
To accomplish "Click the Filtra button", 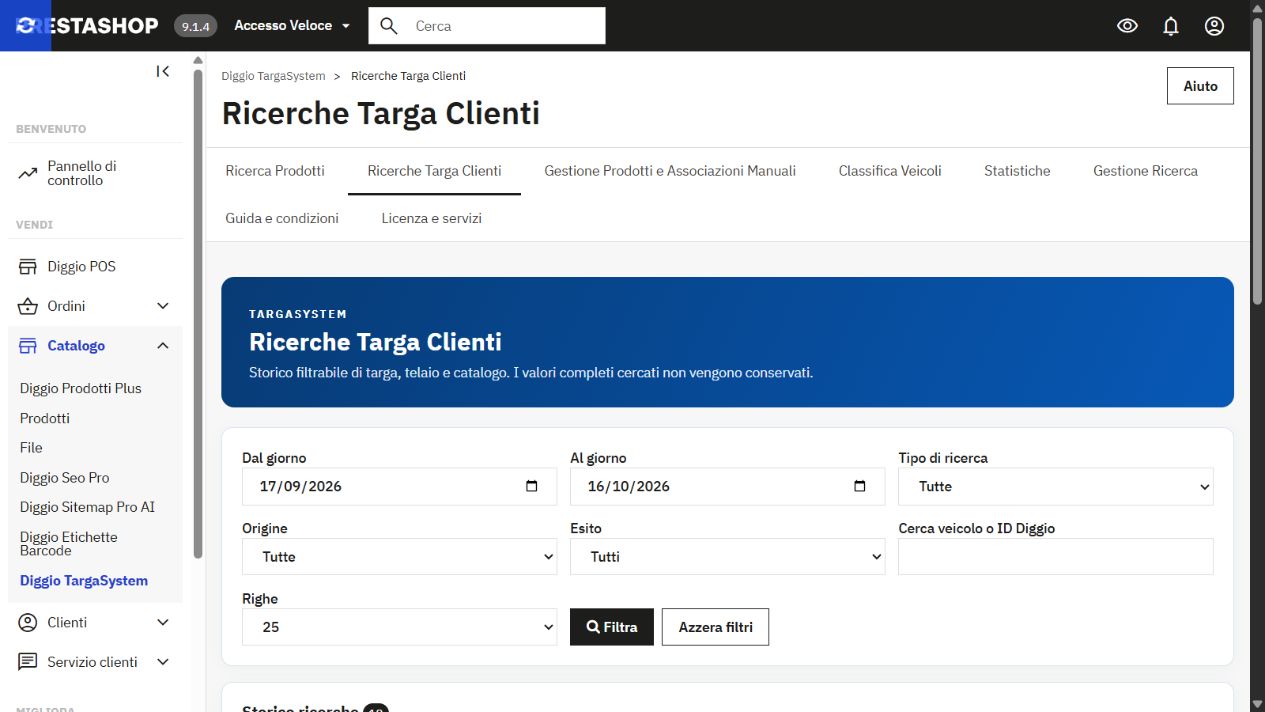I will click(x=612, y=627).
